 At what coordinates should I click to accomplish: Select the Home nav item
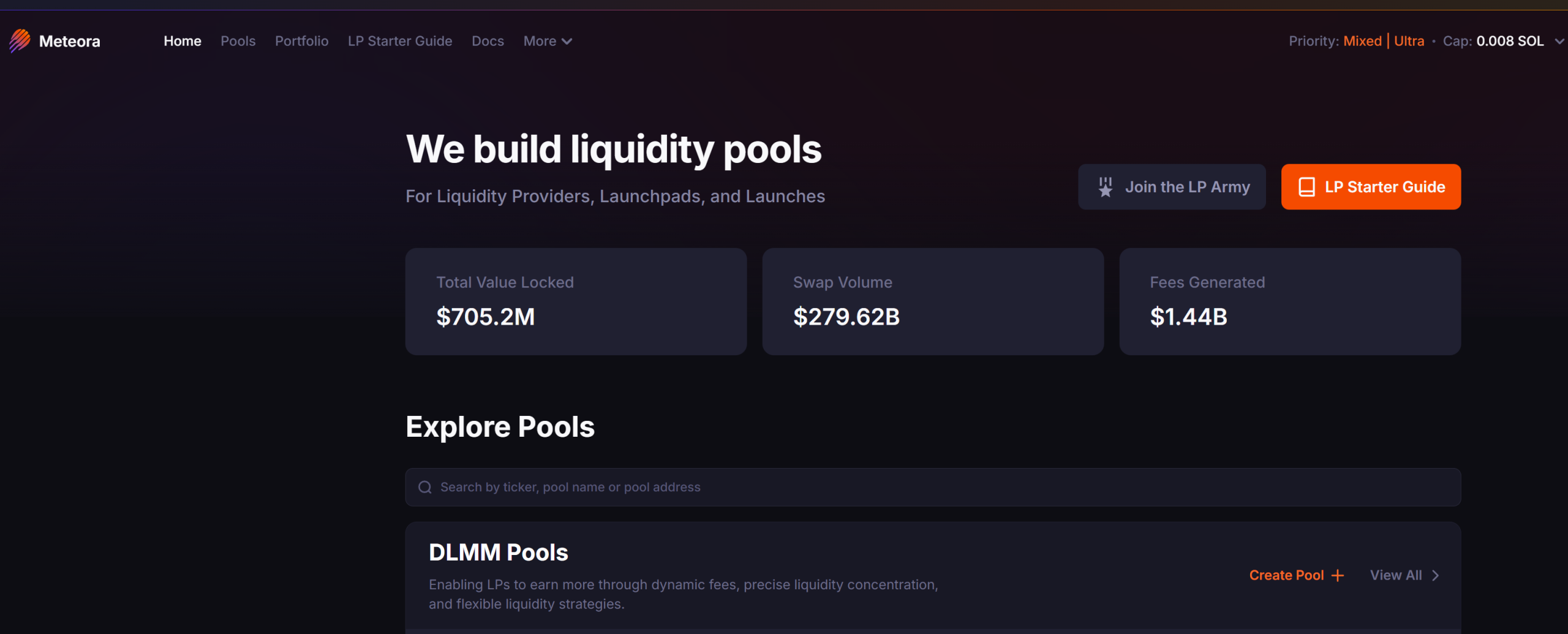[x=182, y=41]
